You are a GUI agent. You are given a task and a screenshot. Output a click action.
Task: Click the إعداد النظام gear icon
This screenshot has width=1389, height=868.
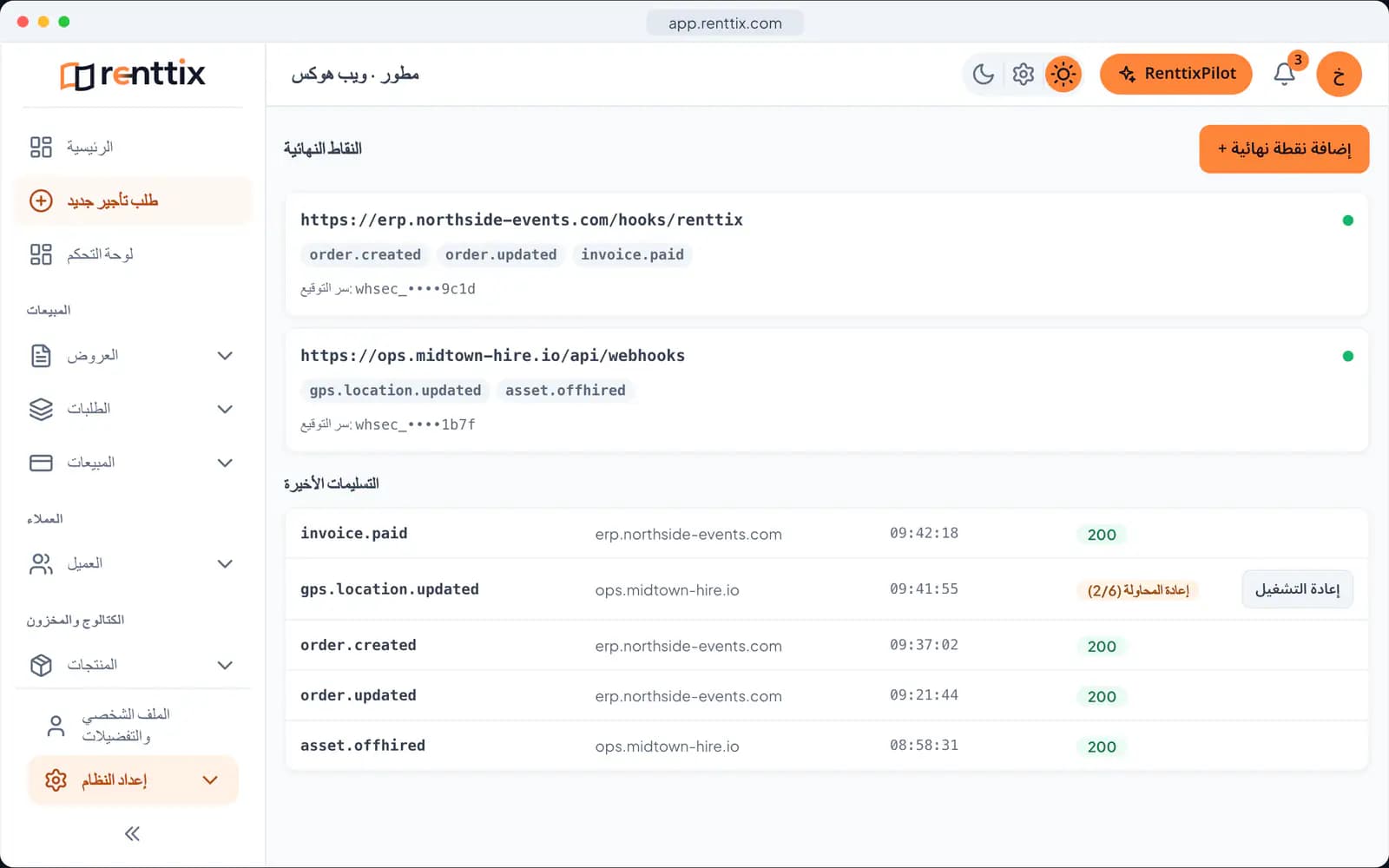56,780
